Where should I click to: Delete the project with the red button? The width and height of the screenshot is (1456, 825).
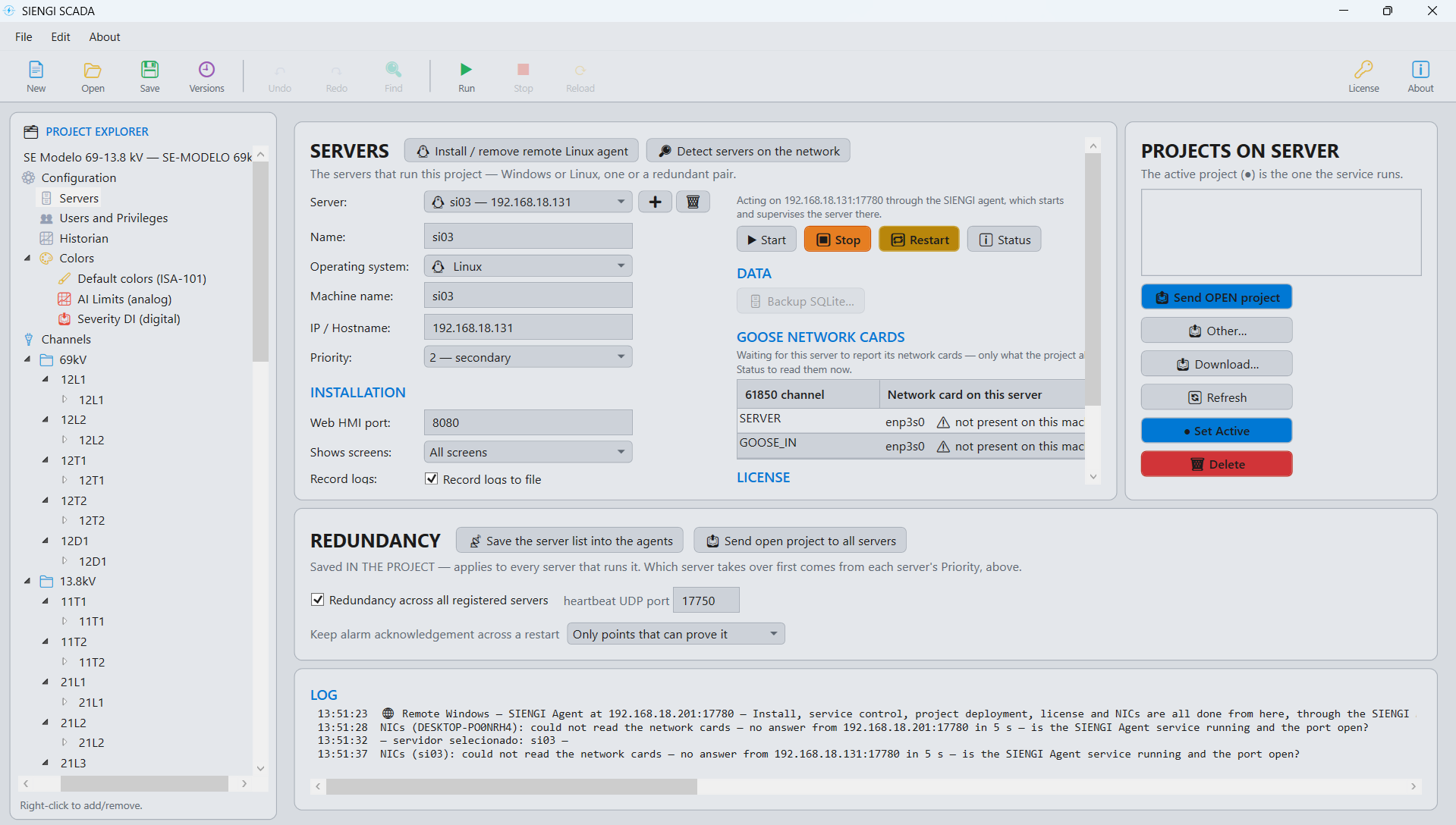tap(1216, 464)
